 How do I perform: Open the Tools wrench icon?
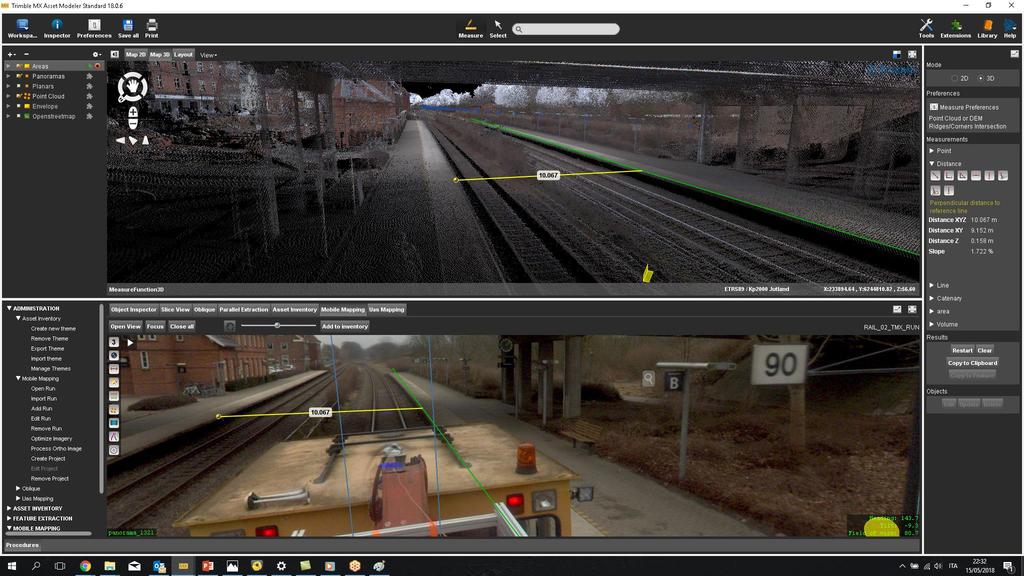tap(926, 28)
